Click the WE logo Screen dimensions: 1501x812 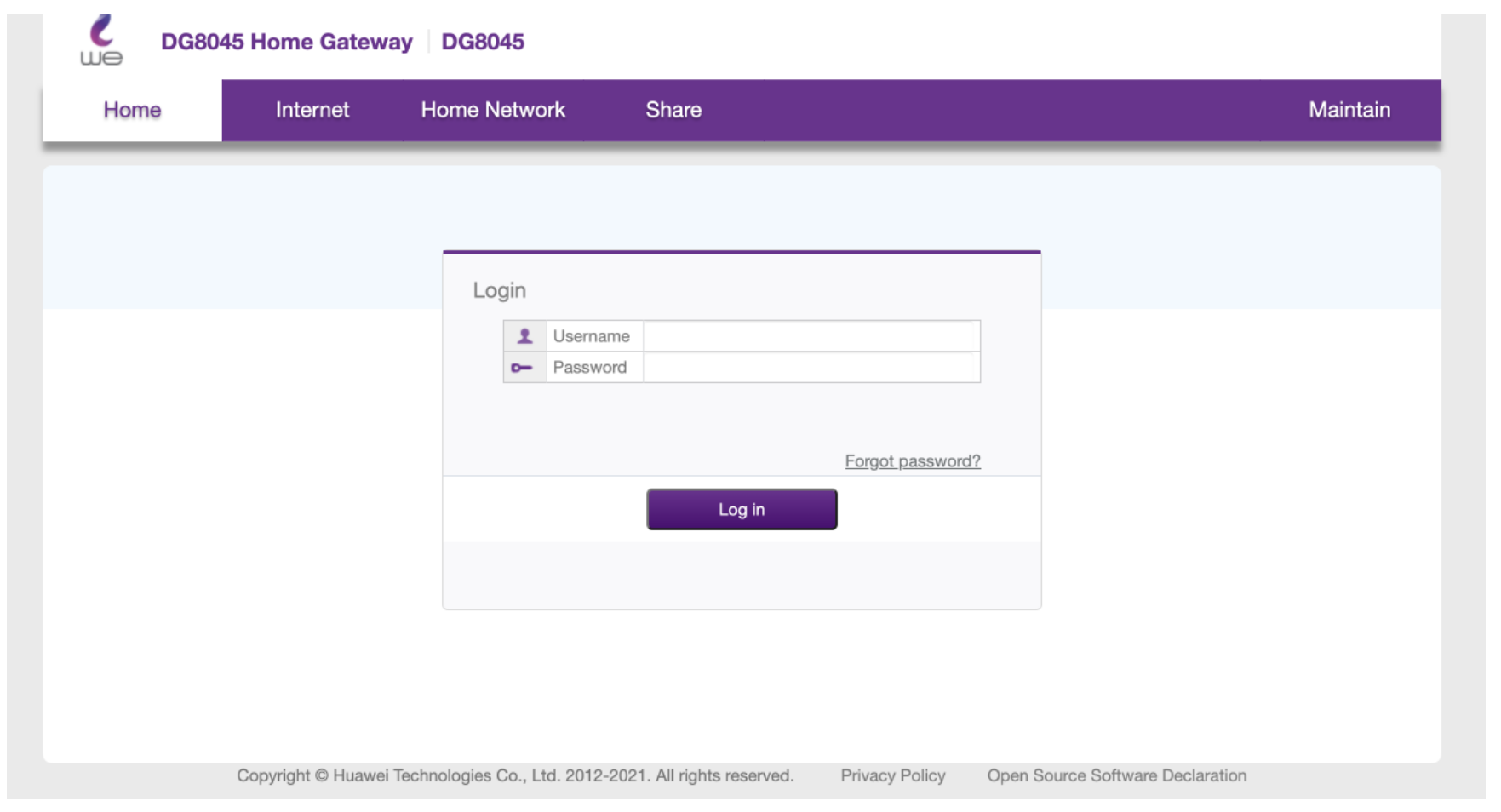(x=101, y=41)
